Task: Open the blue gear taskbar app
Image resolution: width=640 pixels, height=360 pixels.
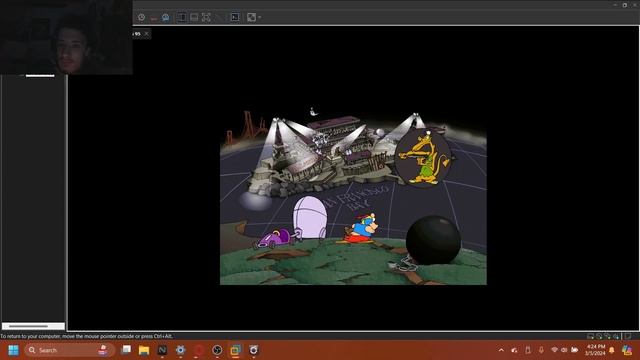Action: [x=180, y=350]
